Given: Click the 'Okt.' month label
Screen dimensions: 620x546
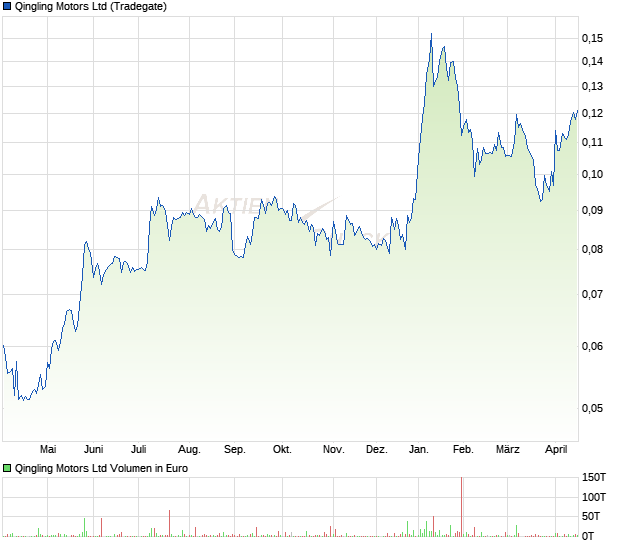Looking at the screenshot, I should [282, 450].
